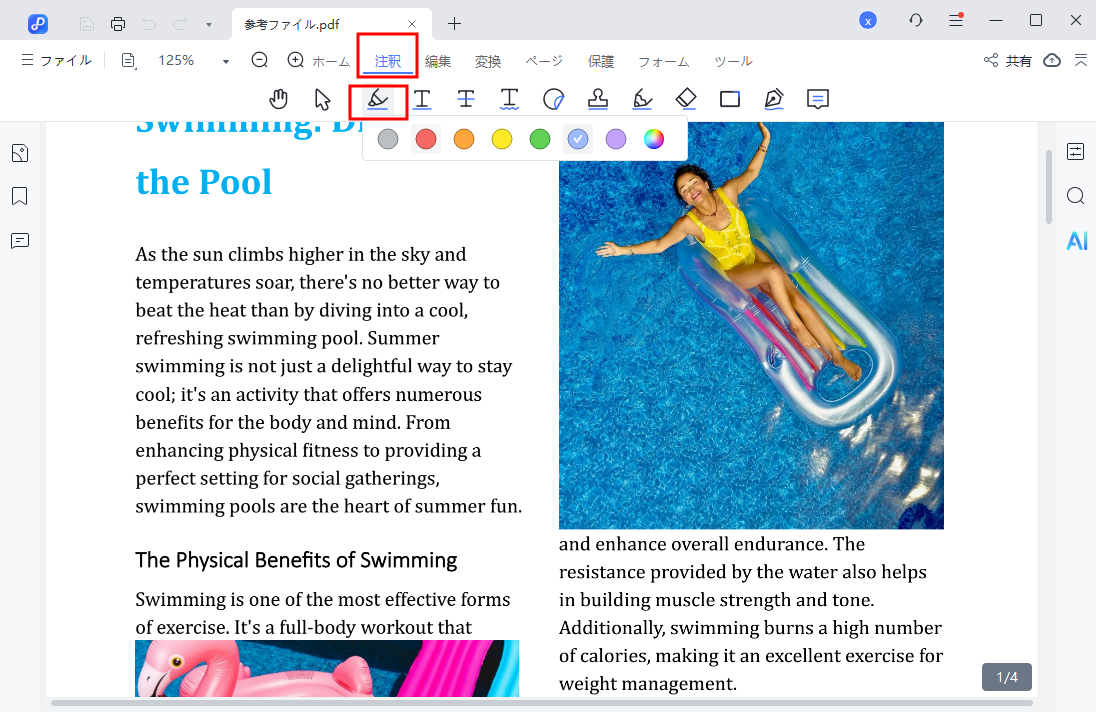Select the stamp annotation tool
Screen dimensions: 1096x712
597,99
